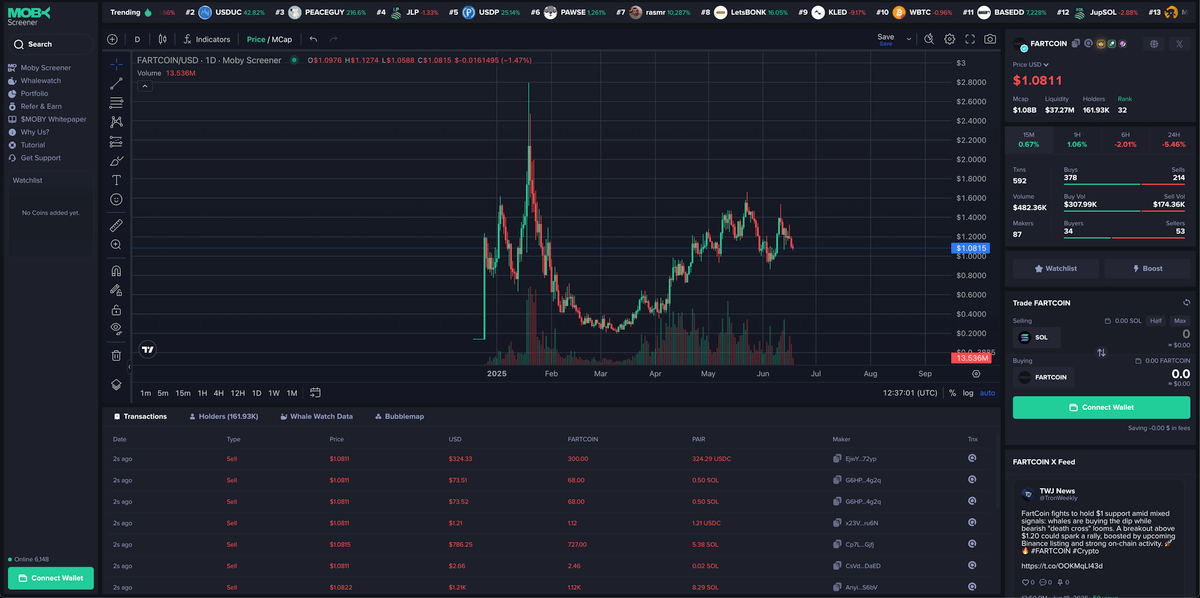
Task: Lock all drawing tools
Action: pos(116,310)
